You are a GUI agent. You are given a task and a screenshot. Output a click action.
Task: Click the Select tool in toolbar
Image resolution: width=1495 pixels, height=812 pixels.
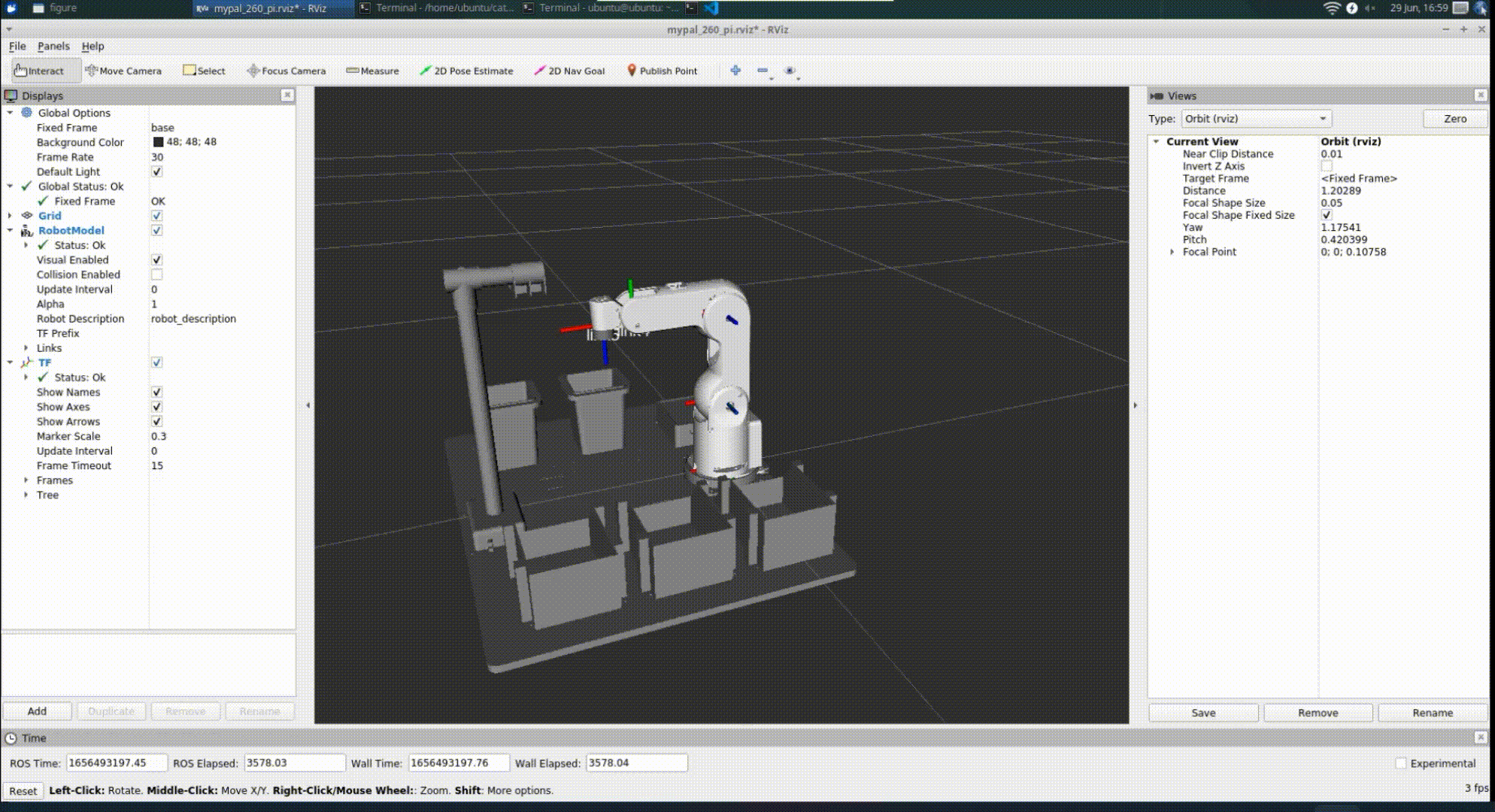point(205,70)
